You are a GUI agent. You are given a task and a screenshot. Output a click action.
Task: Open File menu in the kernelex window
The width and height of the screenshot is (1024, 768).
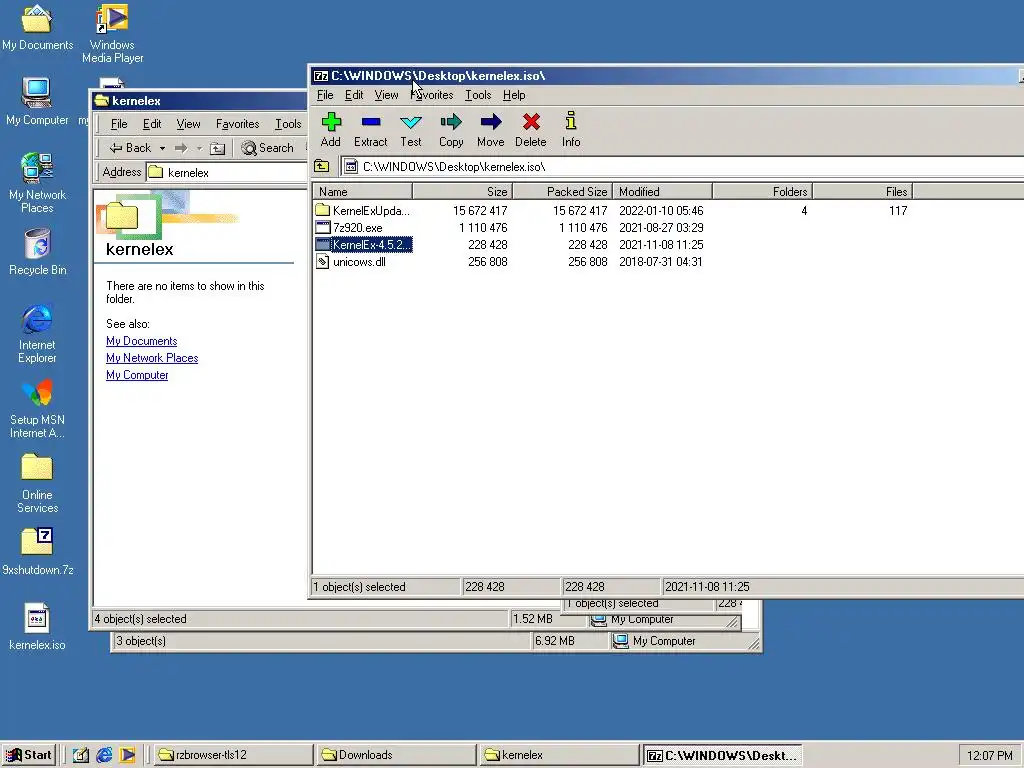click(x=119, y=124)
